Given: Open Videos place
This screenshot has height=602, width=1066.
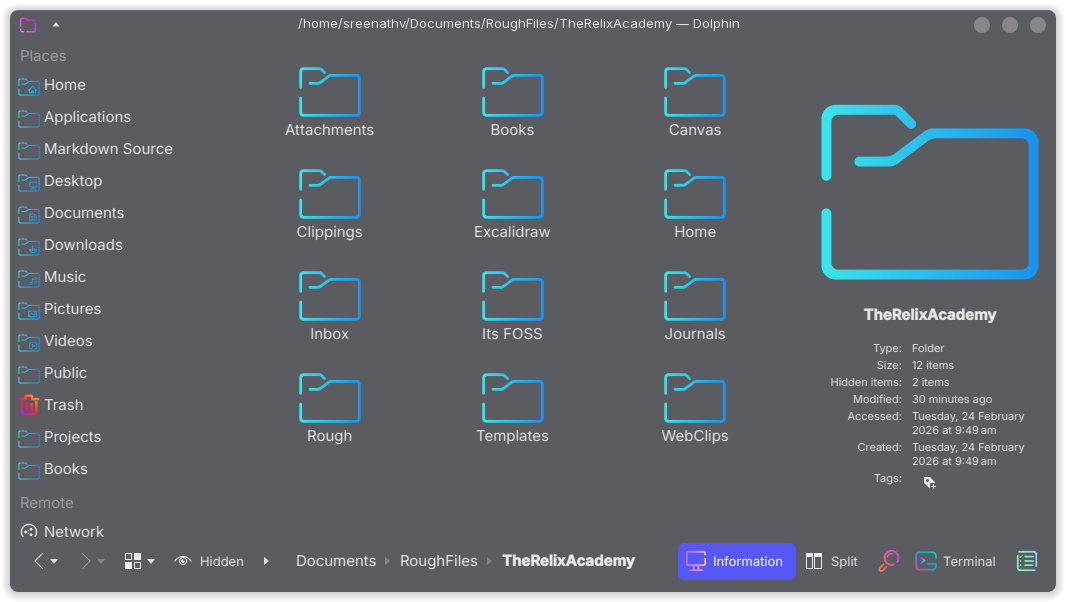Looking at the screenshot, I should [55, 341].
